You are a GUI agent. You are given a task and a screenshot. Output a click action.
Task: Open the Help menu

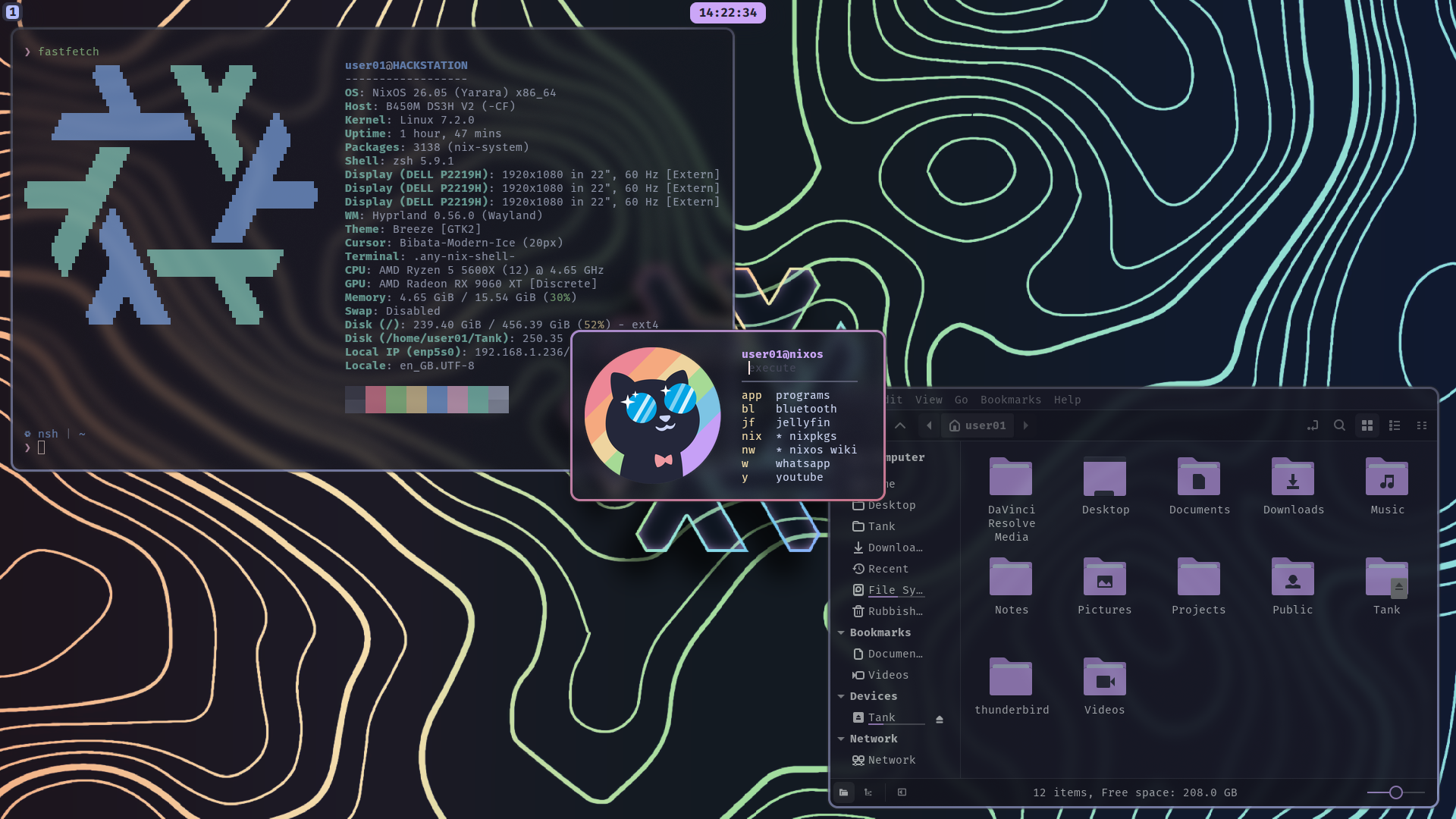[1068, 400]
